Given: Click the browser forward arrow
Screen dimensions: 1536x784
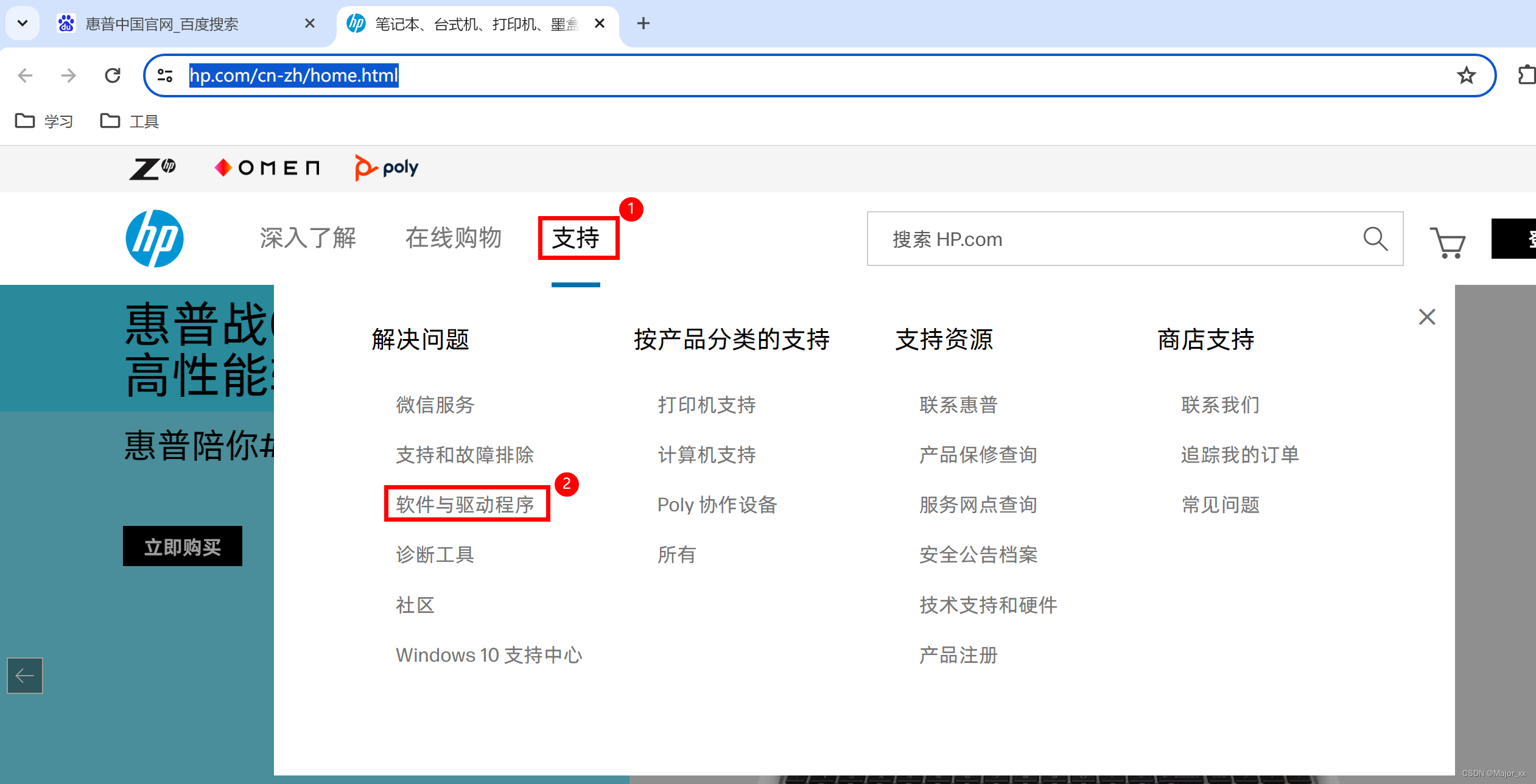Looking at the screenshot, I should (69, 75).
